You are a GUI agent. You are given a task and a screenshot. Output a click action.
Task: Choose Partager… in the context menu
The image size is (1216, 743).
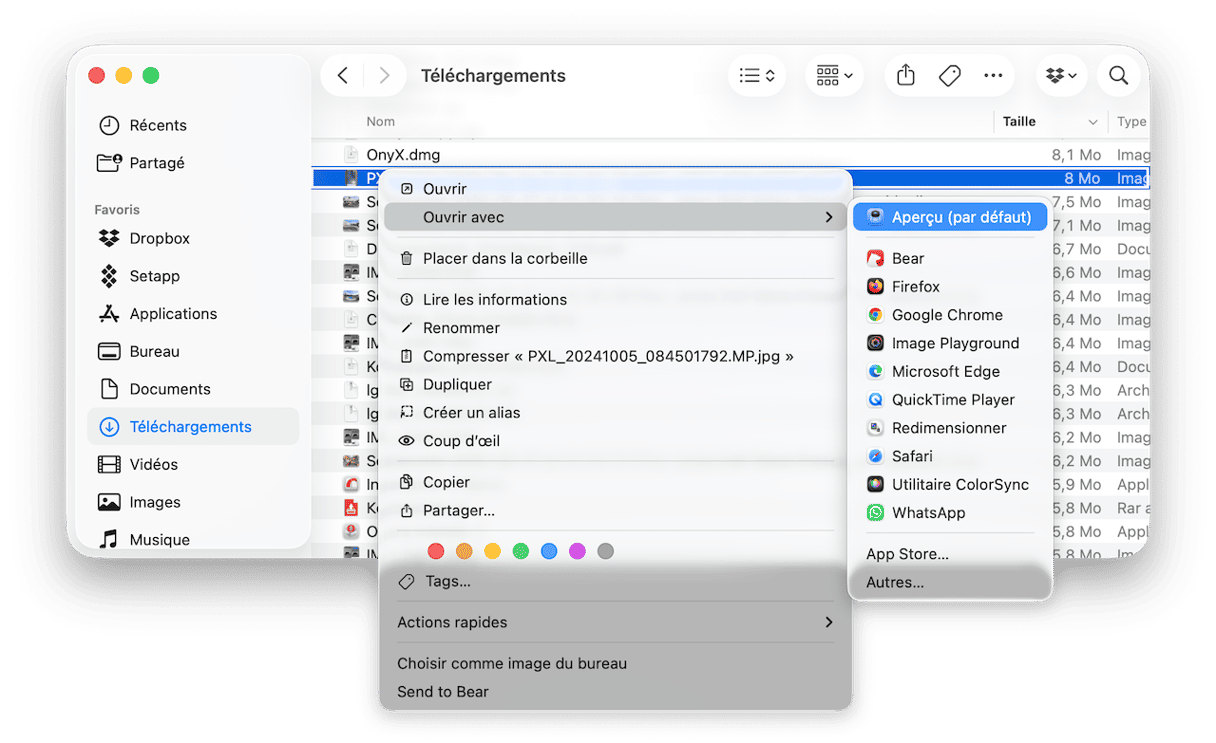615,510
